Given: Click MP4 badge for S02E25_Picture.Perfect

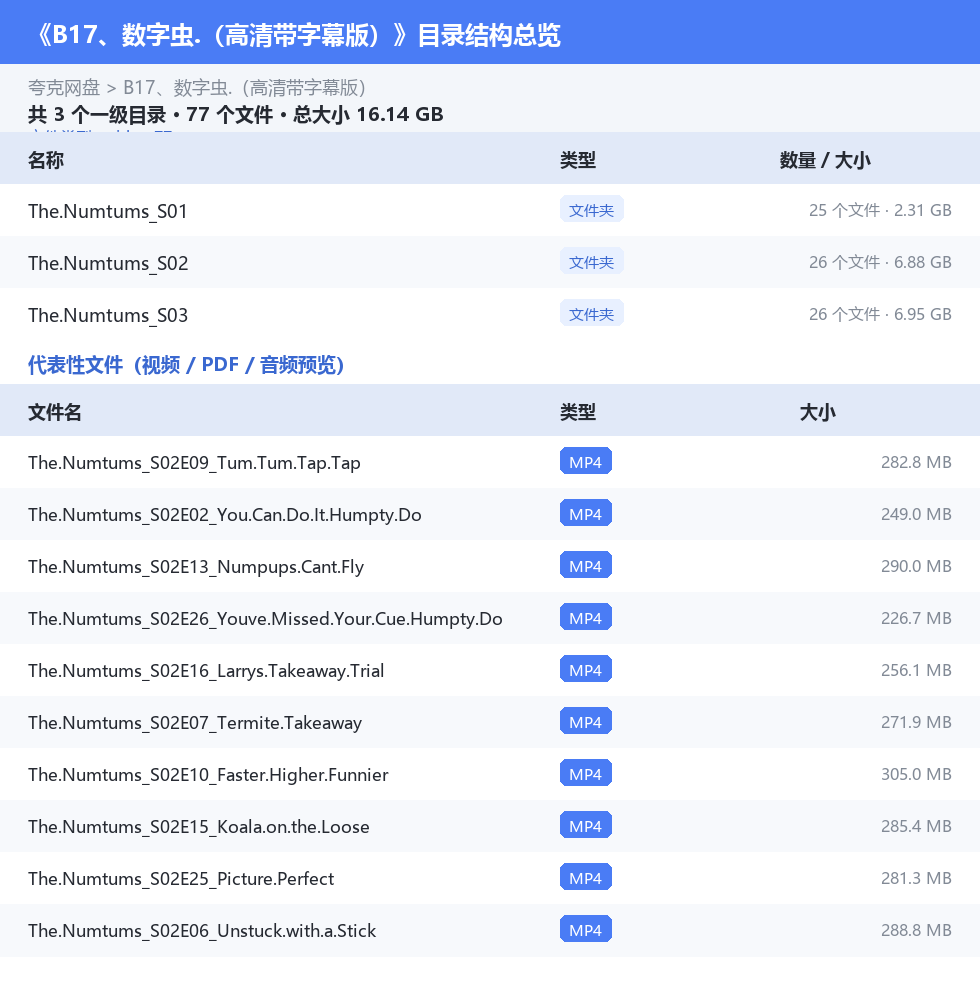Looking at the screenshot, I should coord(585,878).
